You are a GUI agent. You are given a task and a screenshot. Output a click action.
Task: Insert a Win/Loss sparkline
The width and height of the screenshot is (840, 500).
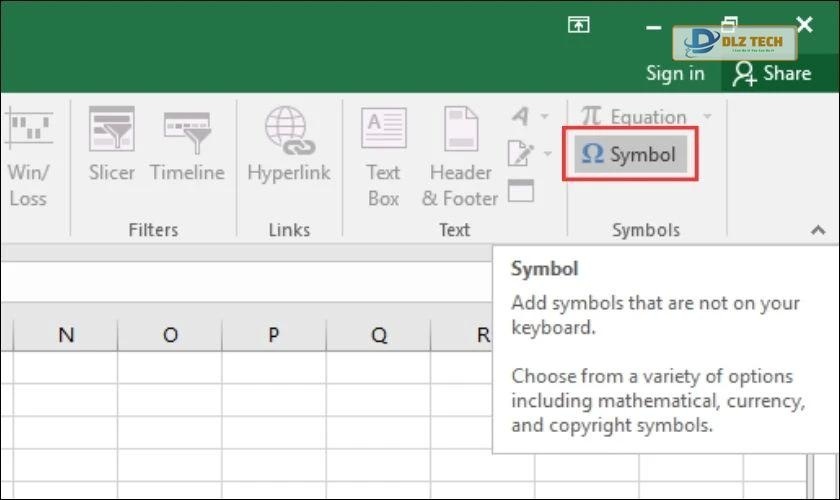coord(27,157)
